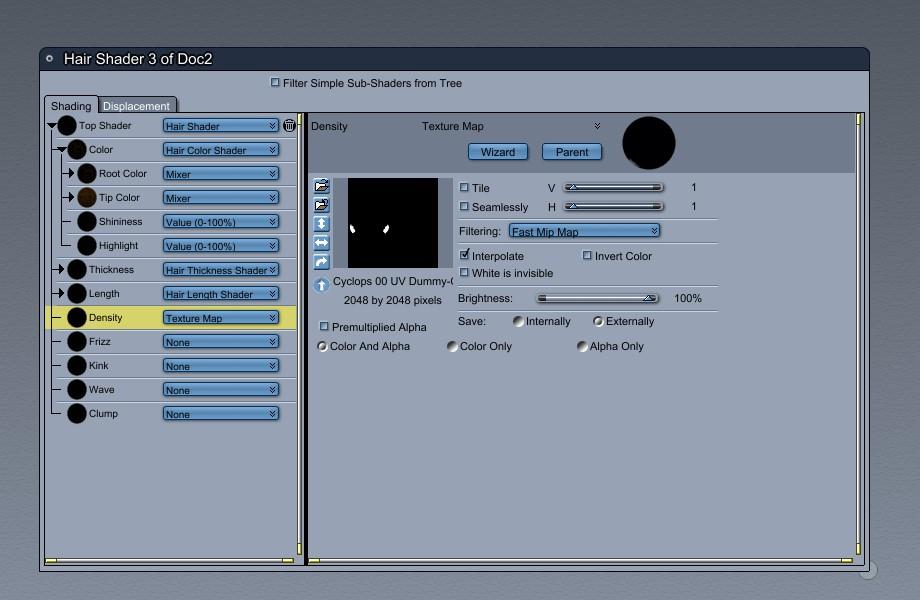
Task: Click the window circle icon left of title
Action: pos(50,59)
